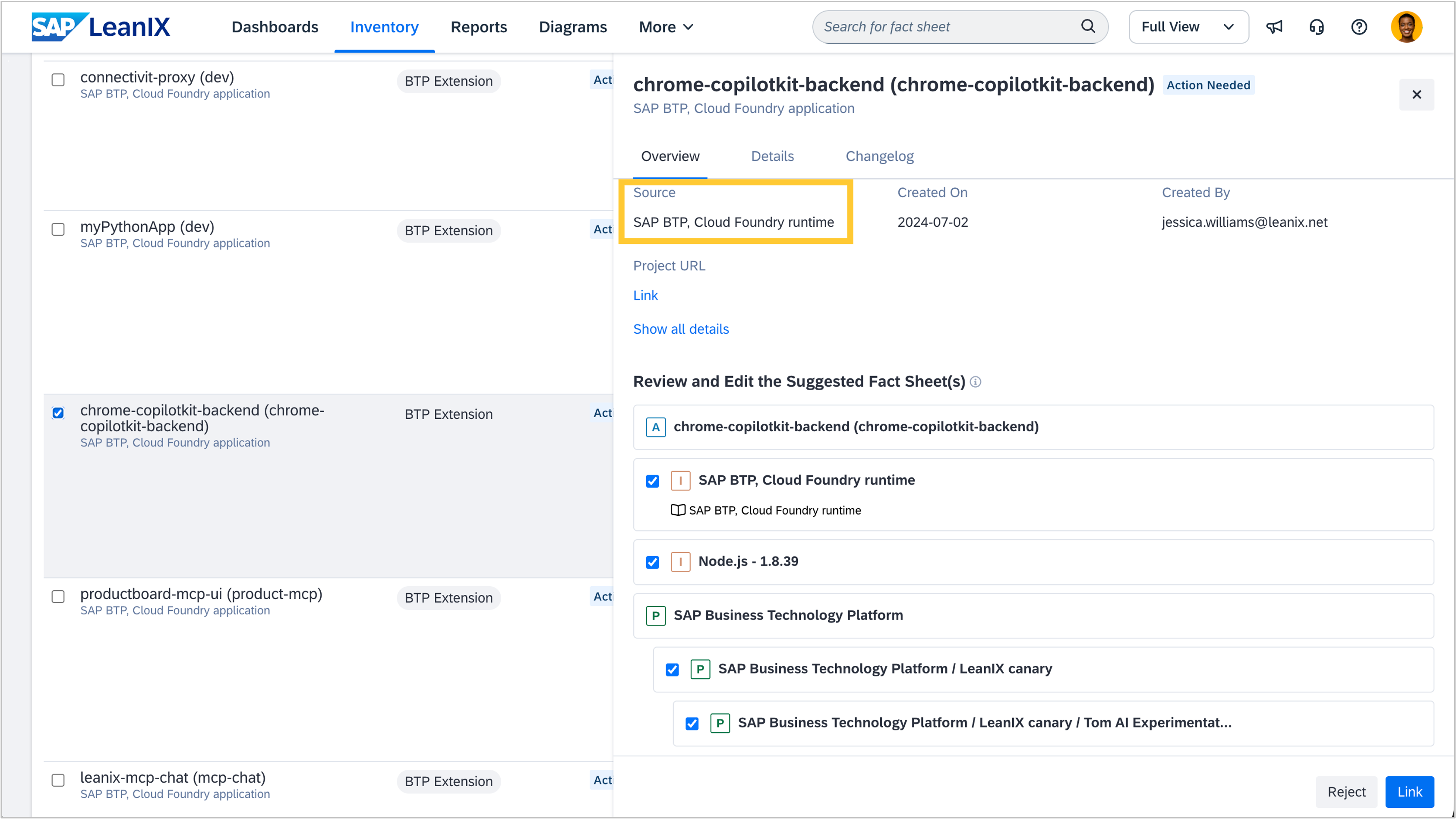Image resolution: width=1456 pixels, height=819 pixels.
Task: Check the myPythonApp (dev) row checkbox
Action: [58, 230]
